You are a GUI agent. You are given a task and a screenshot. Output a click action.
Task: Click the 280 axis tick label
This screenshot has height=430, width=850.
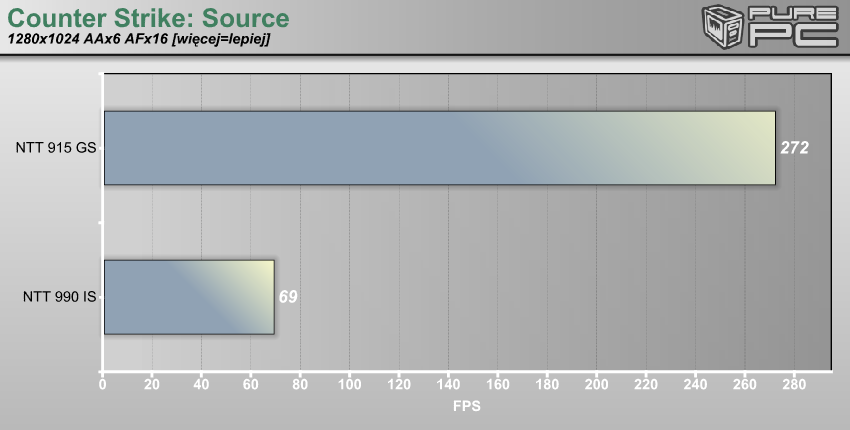(x=794, y=384)
